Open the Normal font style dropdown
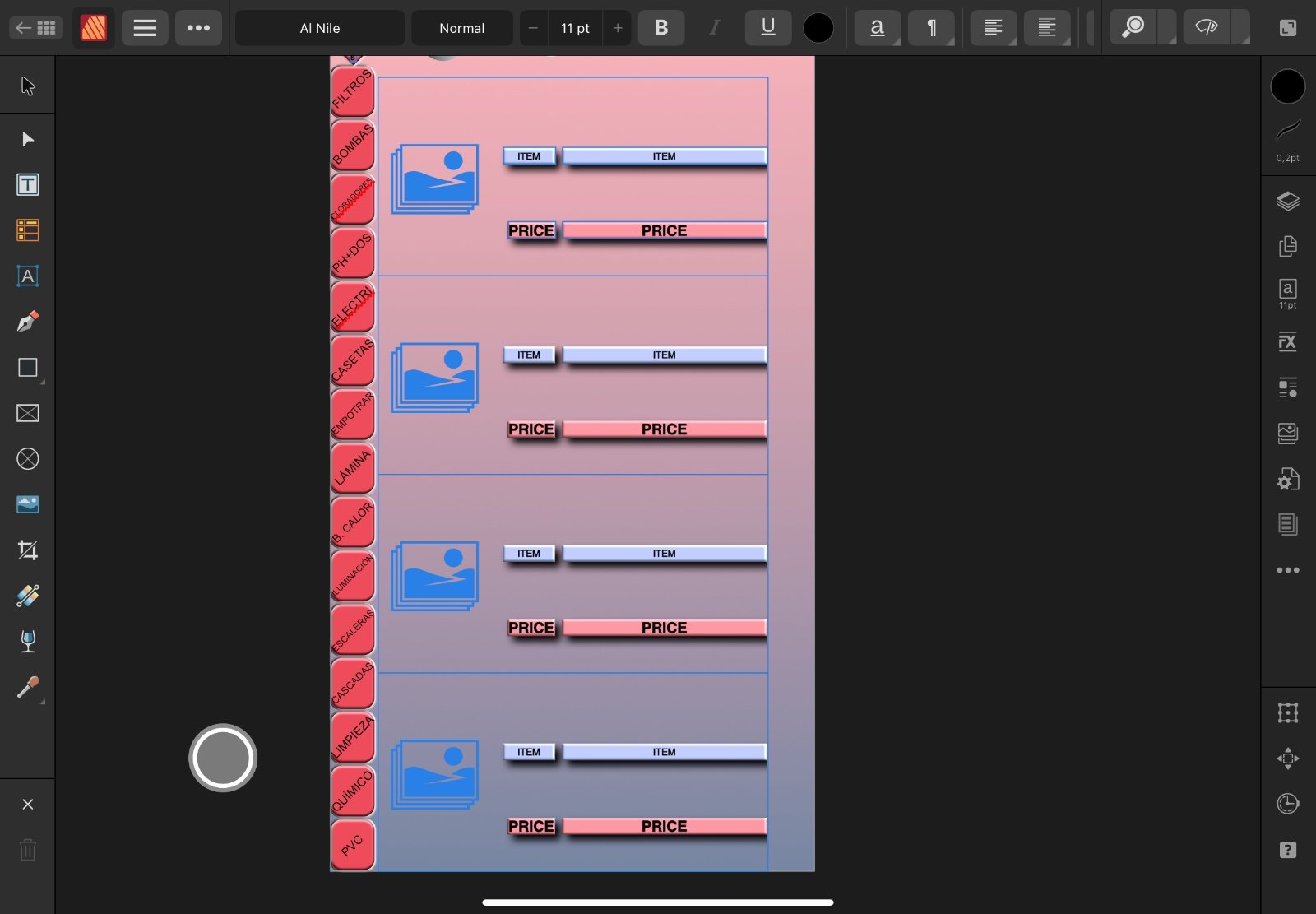1316x914 pixels. (x=461, y=28)
